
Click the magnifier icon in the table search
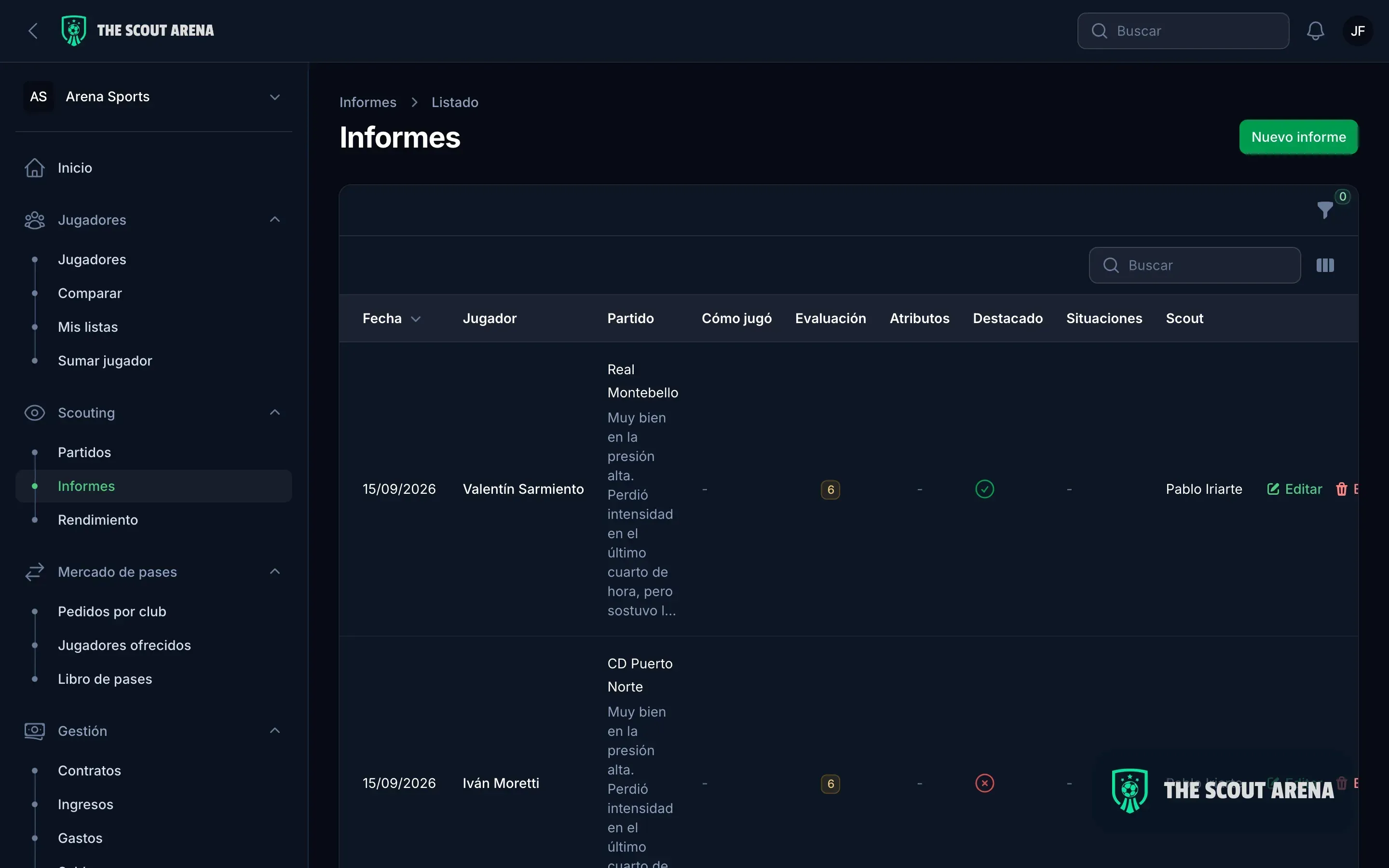coord(1111,265)
